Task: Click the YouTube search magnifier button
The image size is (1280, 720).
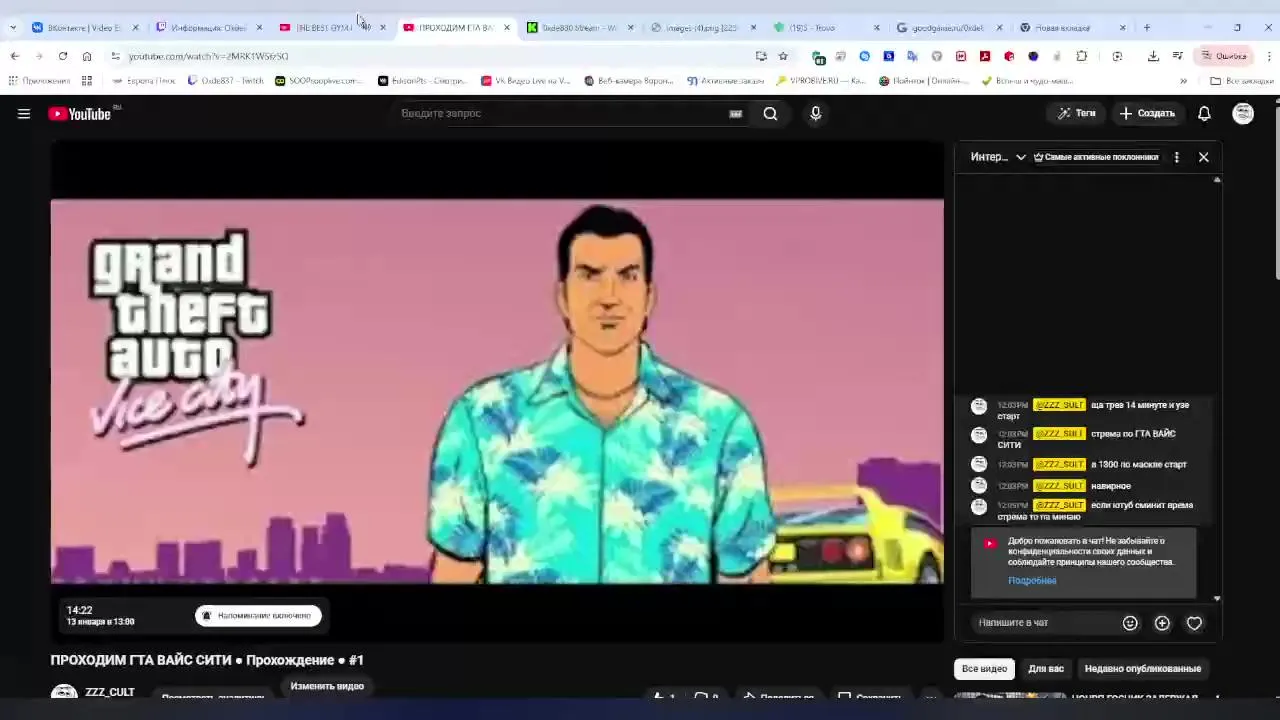Action: (x=770, y=114)
